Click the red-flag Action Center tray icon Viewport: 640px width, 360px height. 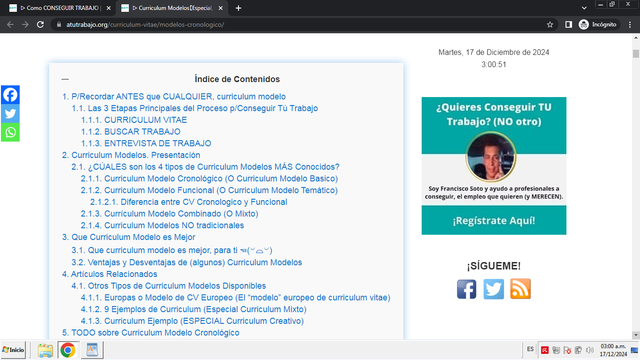pyautogui.click(x=567, y=350)
